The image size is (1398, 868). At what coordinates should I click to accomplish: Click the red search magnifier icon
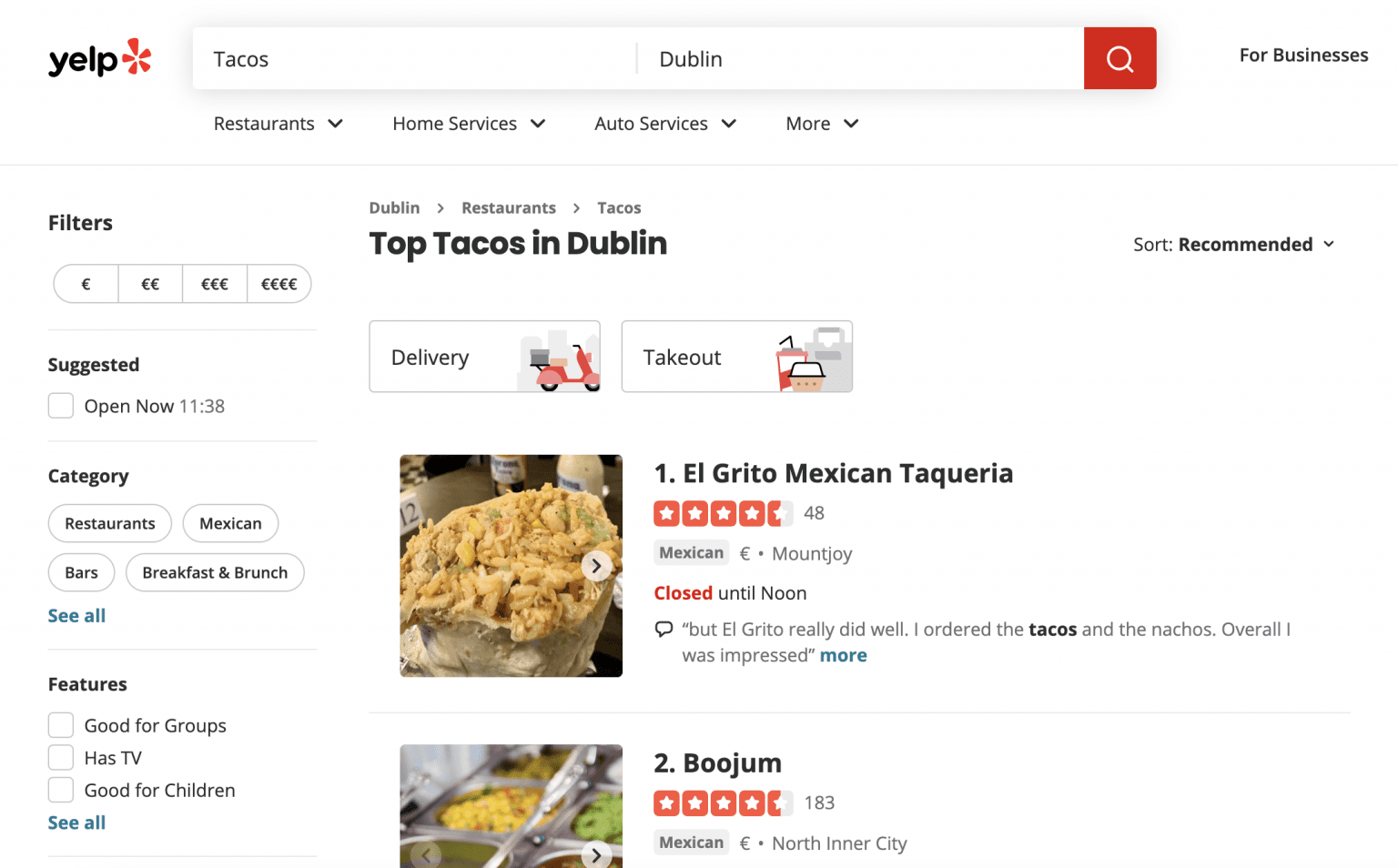click(x=1119, y=57)
